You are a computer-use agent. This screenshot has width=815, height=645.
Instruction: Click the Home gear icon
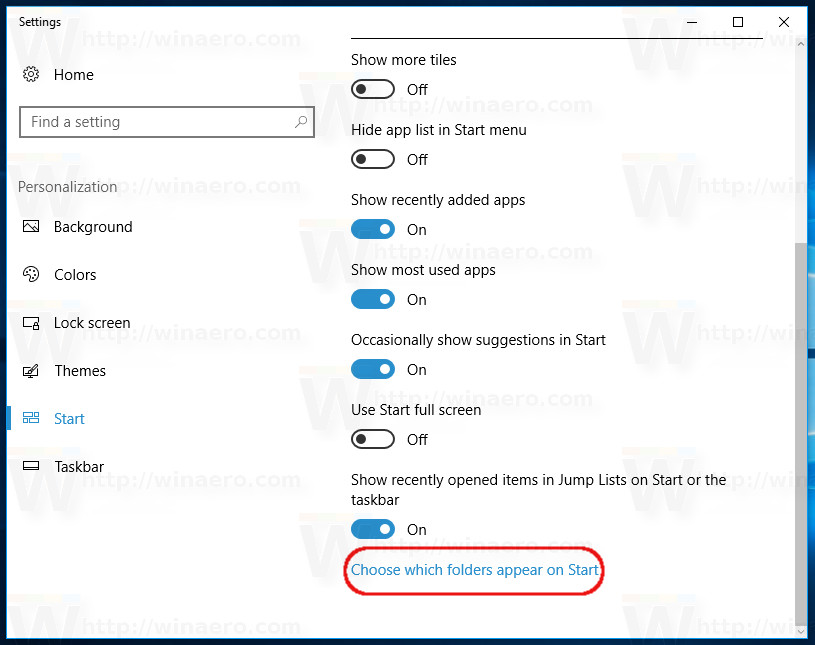pos(31,74)
